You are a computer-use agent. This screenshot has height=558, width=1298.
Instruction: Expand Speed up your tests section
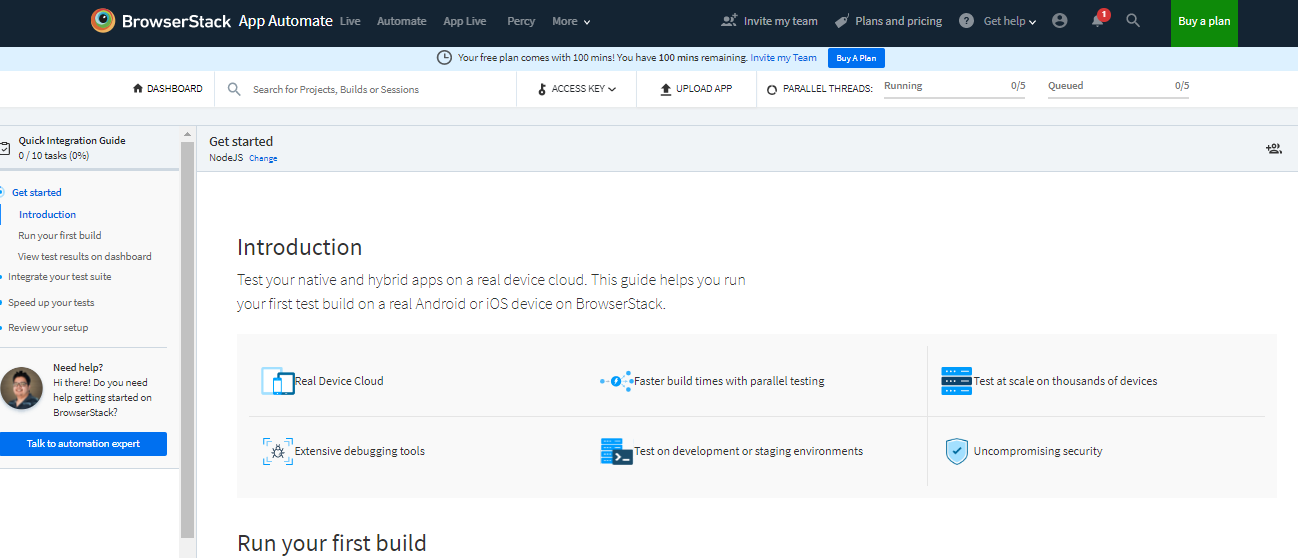pos(51,302)
